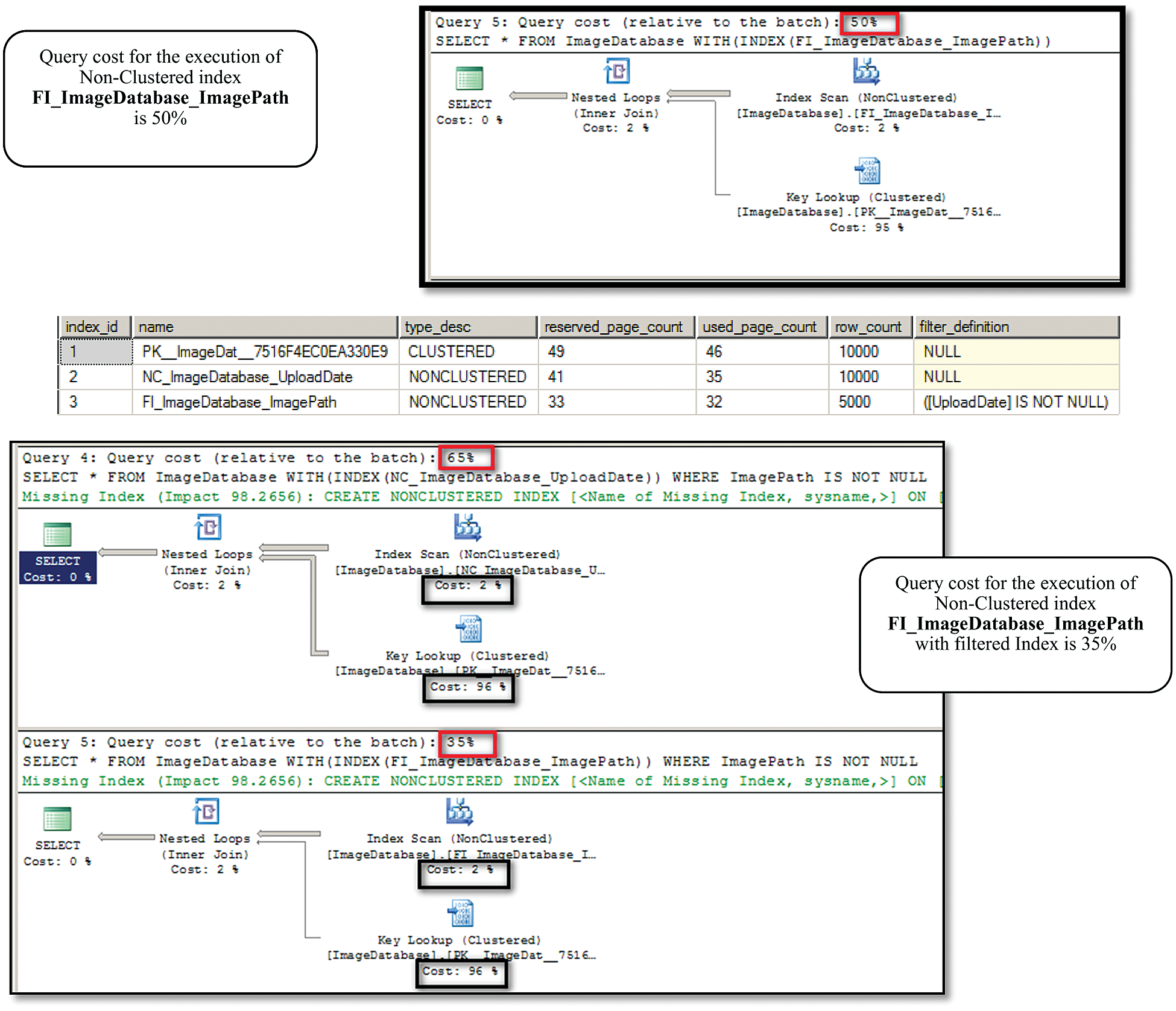Click Index Scan icon in top plan
1176x1011 pixels.
point(866,71)
